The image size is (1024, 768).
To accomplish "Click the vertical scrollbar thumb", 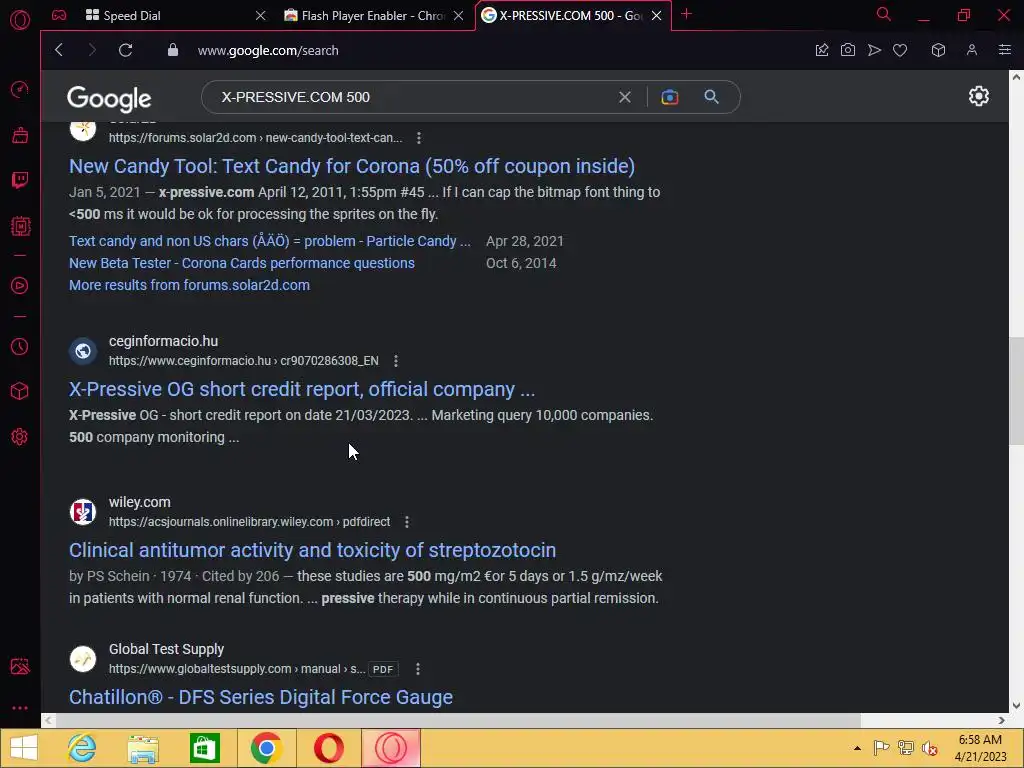I will click(x=1016, y=391).
